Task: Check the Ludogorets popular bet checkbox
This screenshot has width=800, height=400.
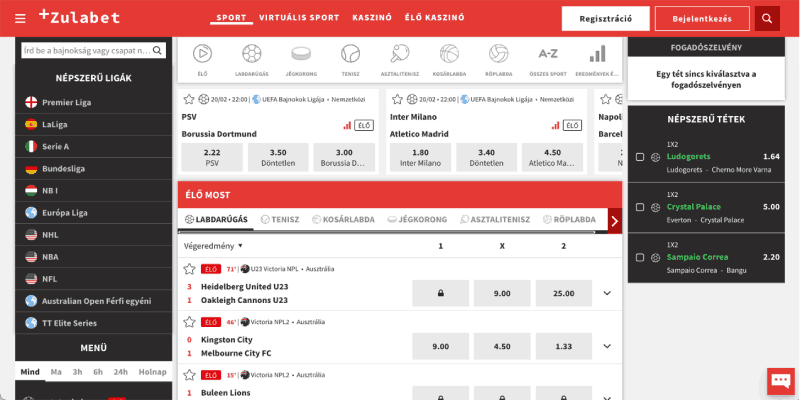Action: coord(640,157)
